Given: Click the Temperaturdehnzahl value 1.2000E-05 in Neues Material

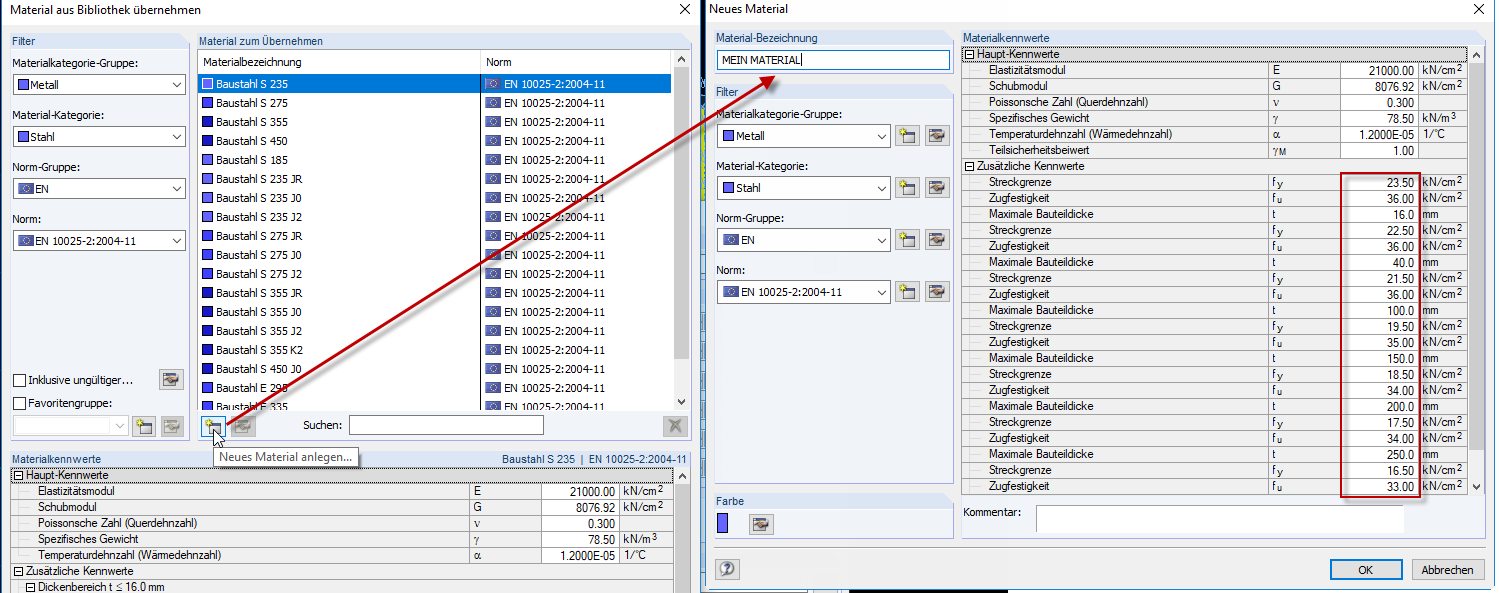Looking at the screenshot, I should 1380,134.
